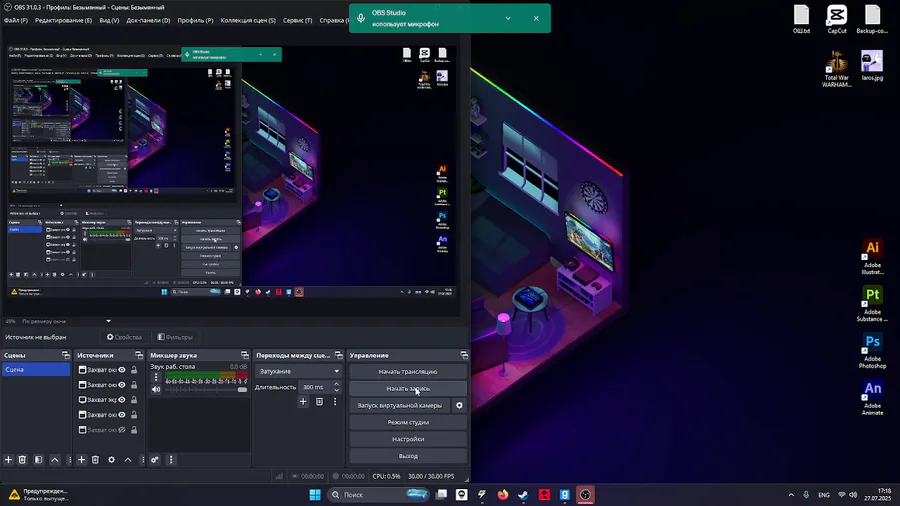
Task: Adjust the Звук раб. стола volume slider
Action: pyautogui.click(x=206, y=390)
